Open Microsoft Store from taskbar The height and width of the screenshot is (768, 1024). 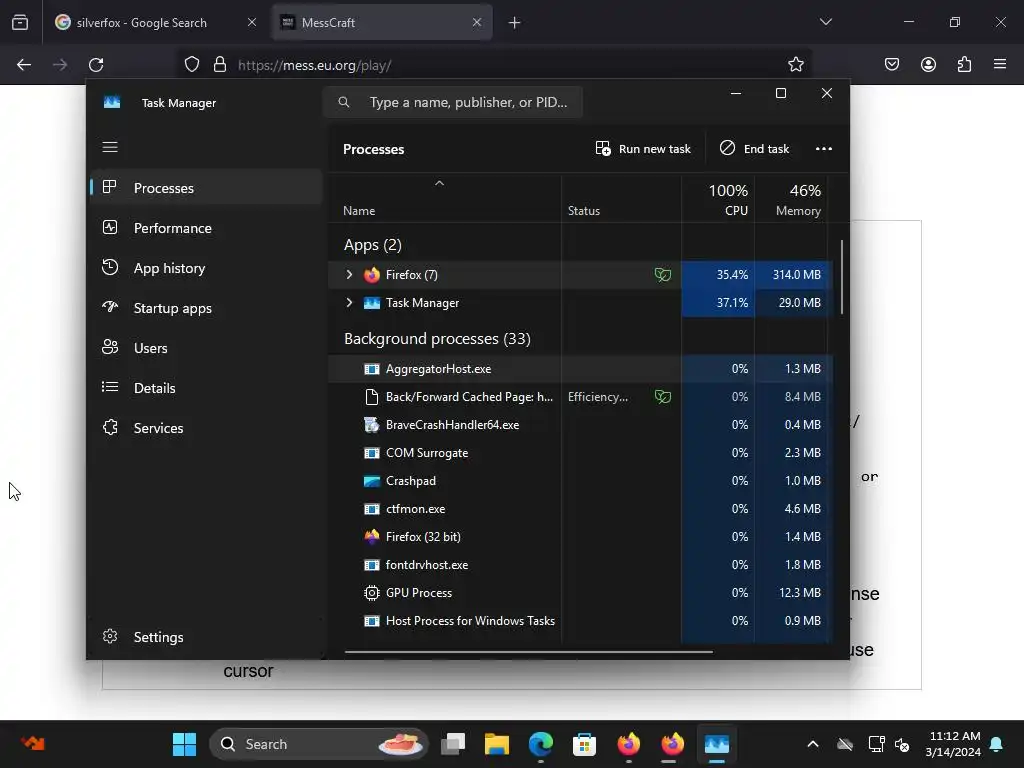[584, 744]
